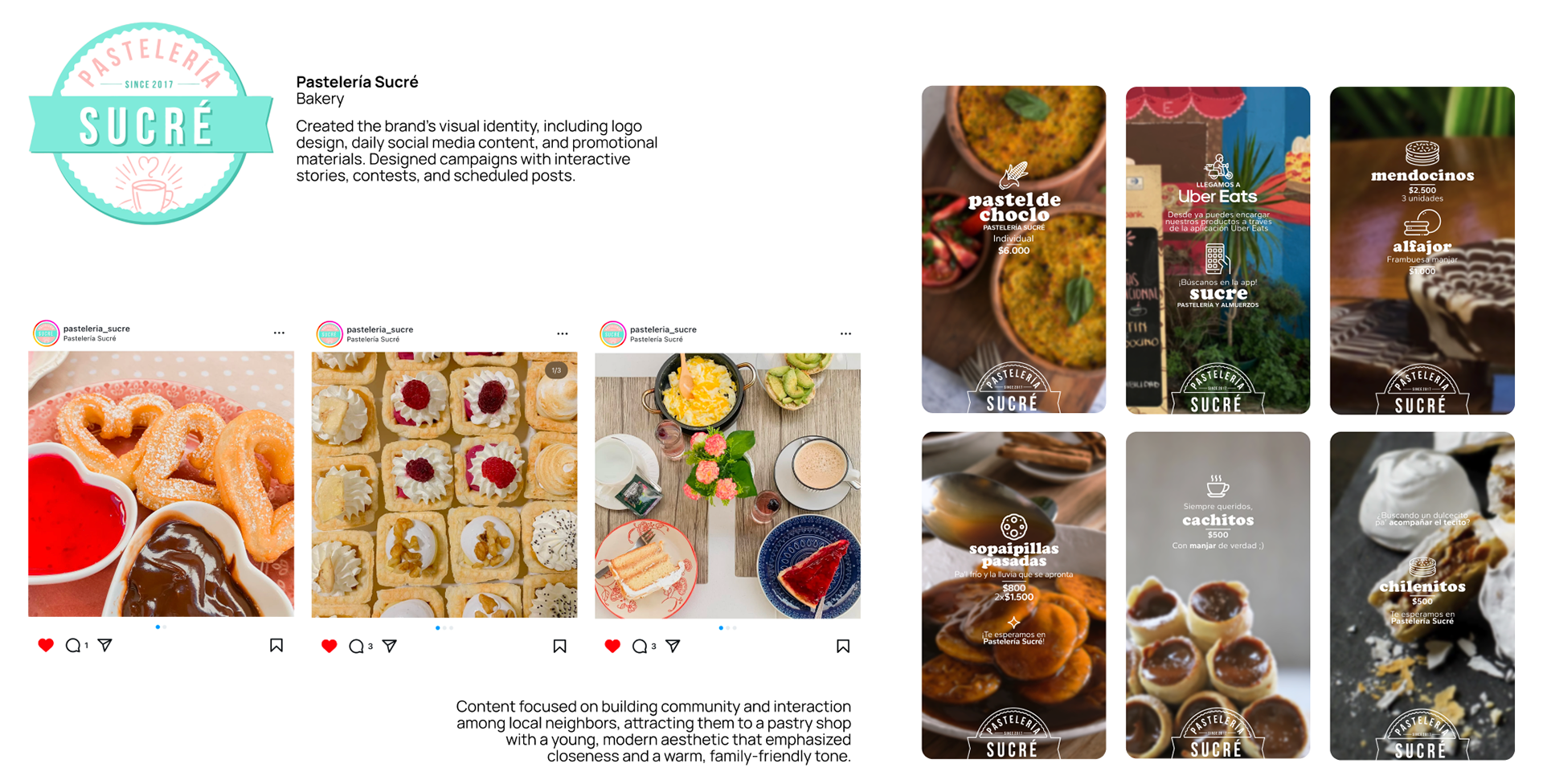Open the Uber Eats announcement story

1218,250
